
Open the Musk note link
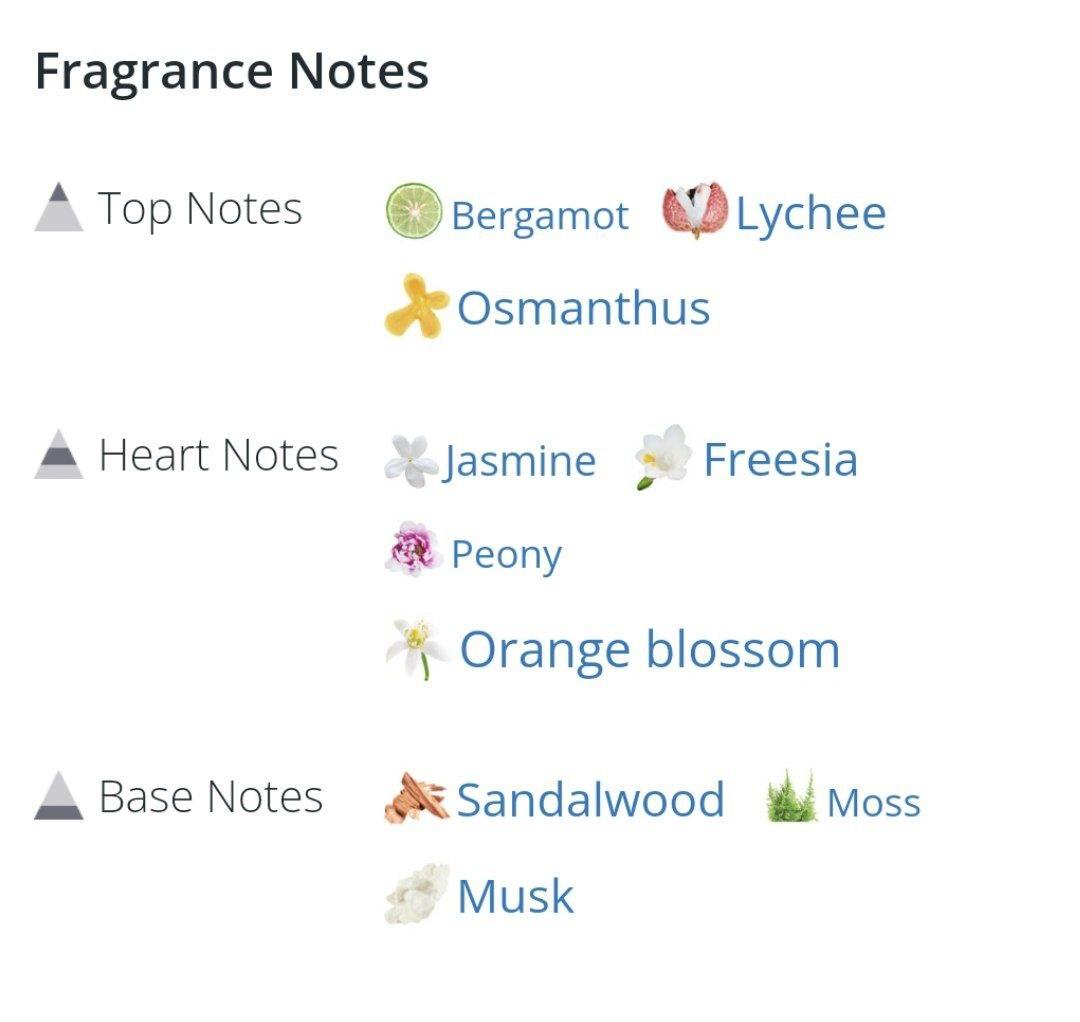click(x=515, y=896)
